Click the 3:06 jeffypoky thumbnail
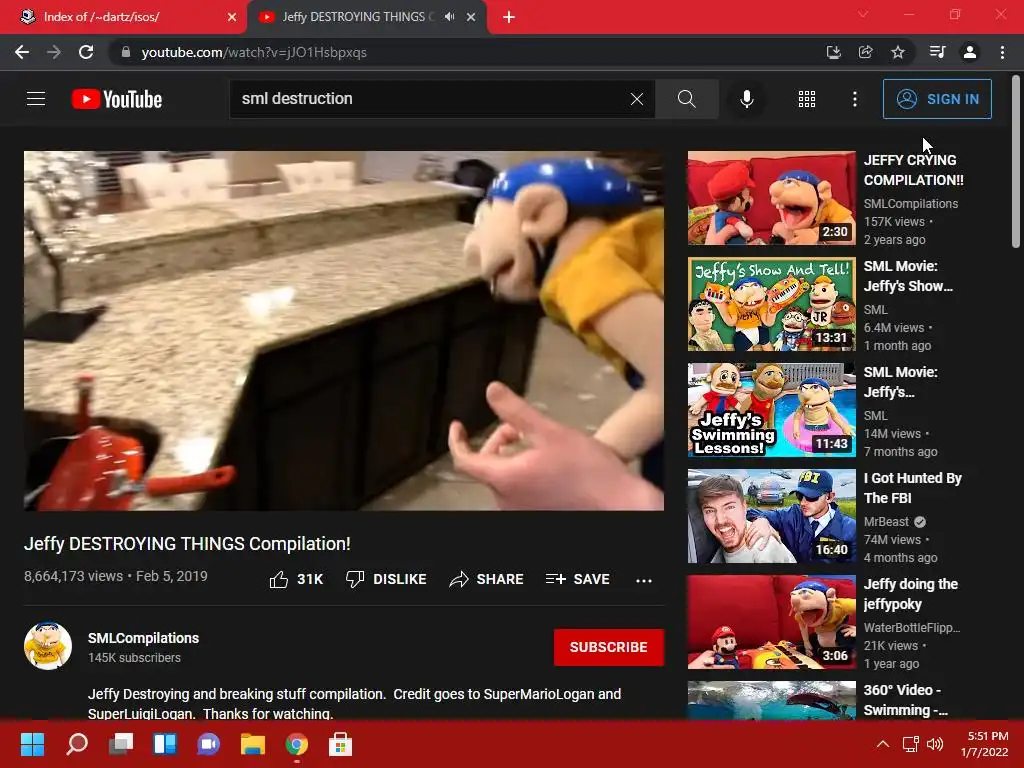1024x768 pixels. [x=771, y=622]
